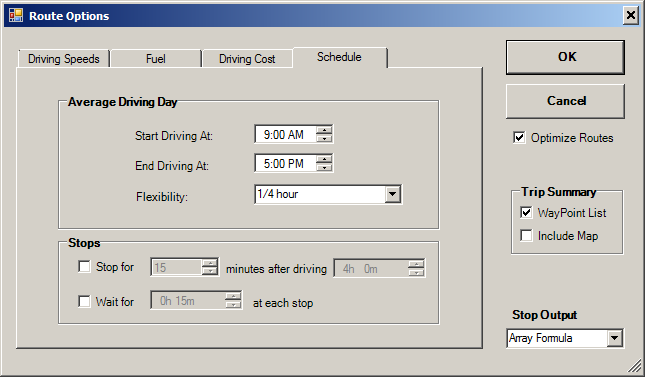Click down arrow of 4h 0m spinner
Screen dimensions: 645x377
tap(416, 273)
